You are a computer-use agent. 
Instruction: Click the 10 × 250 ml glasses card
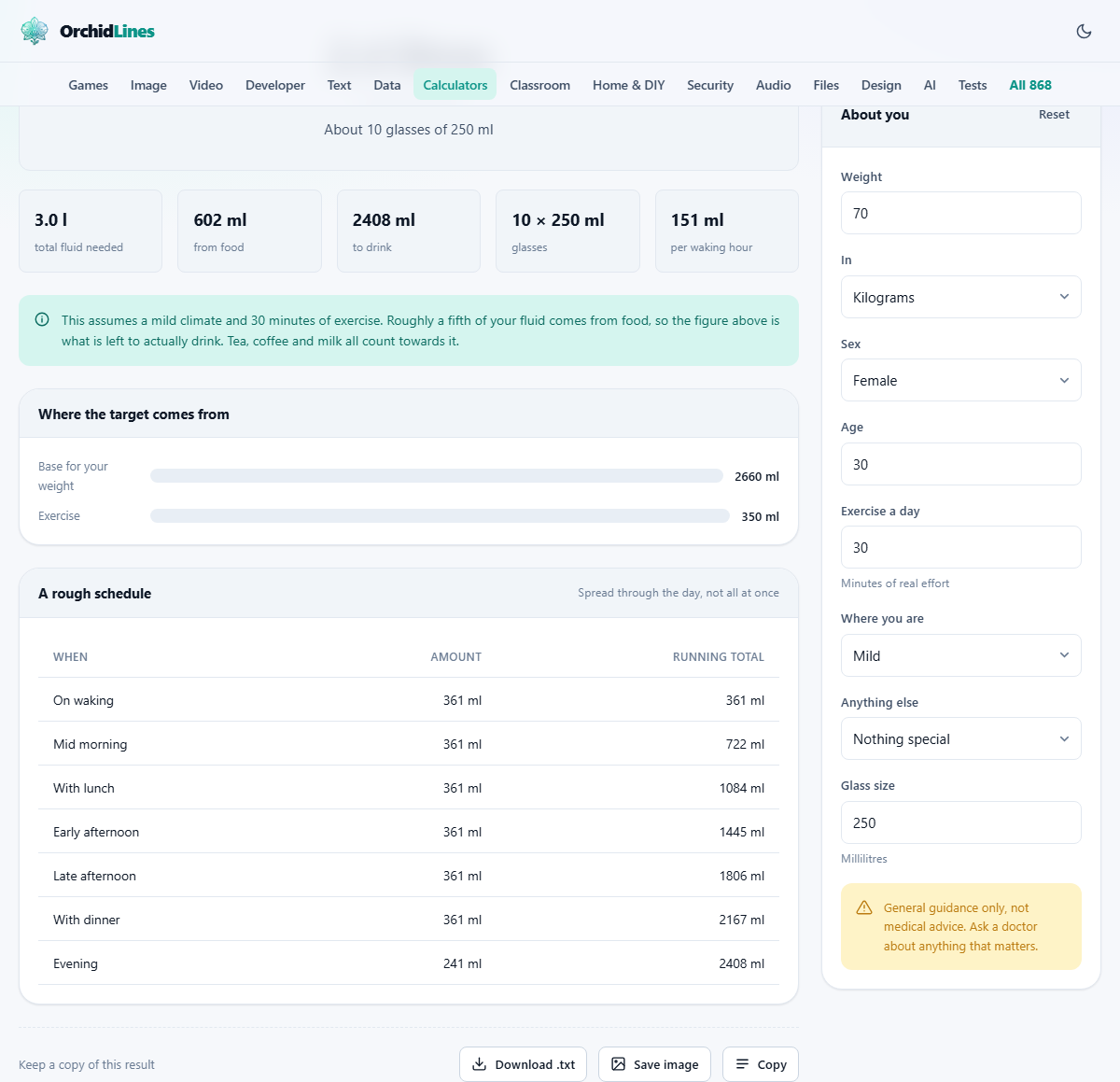[x=567, y=232]
